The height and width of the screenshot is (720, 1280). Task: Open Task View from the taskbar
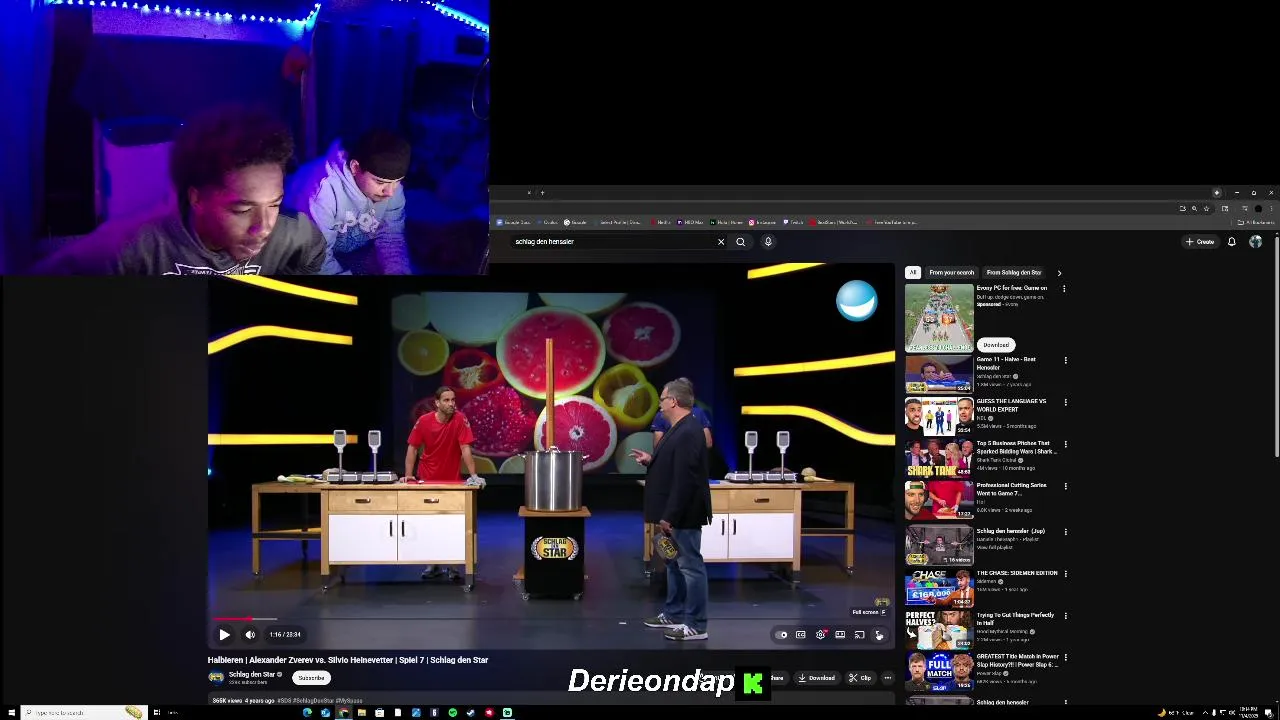[x=157, y=712]
